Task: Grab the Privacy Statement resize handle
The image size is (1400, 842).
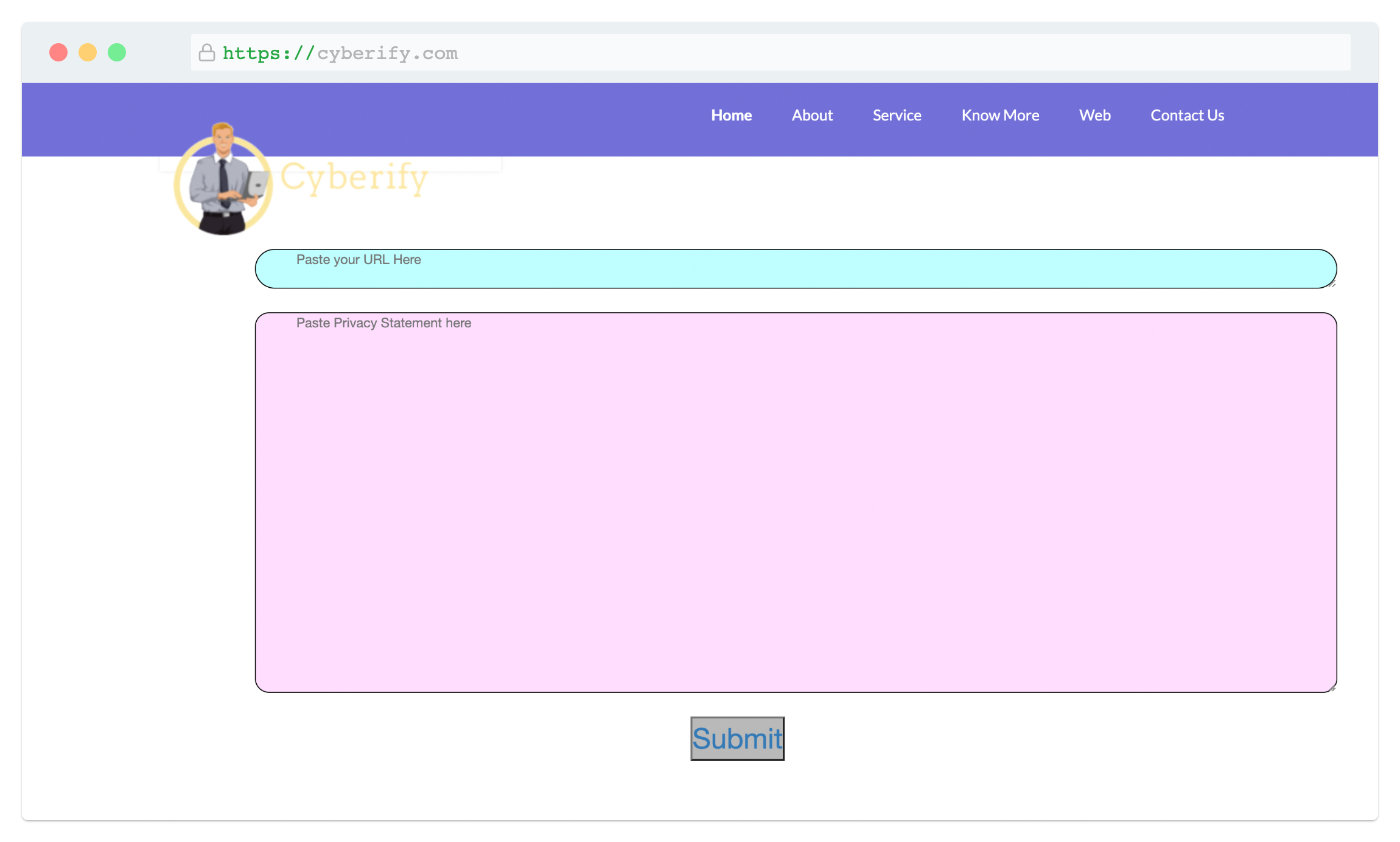Action: tap(1332, 688)
